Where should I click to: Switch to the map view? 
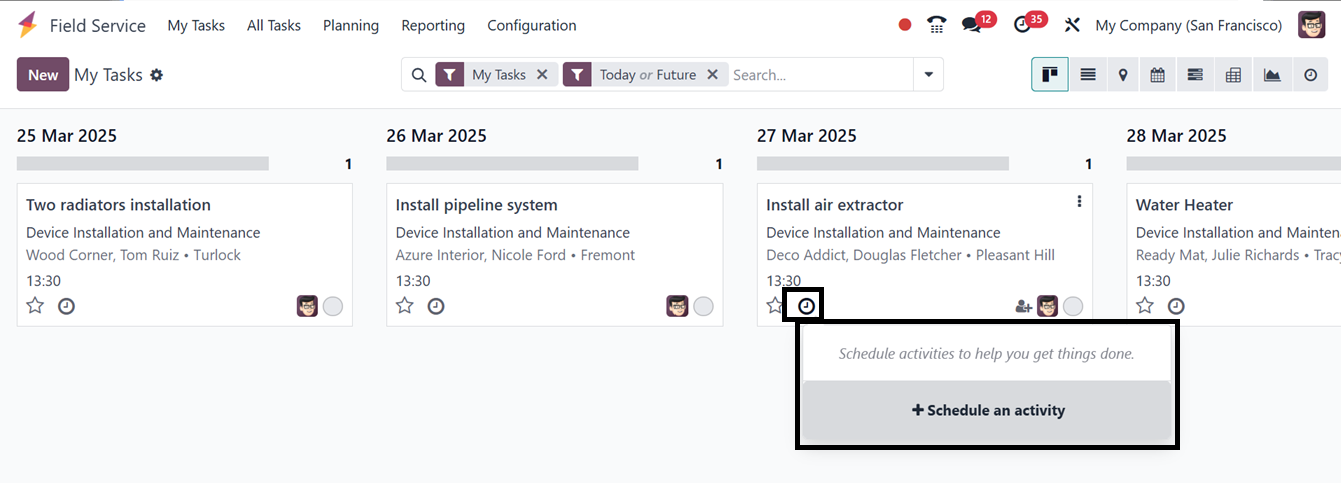(1123, 75)
